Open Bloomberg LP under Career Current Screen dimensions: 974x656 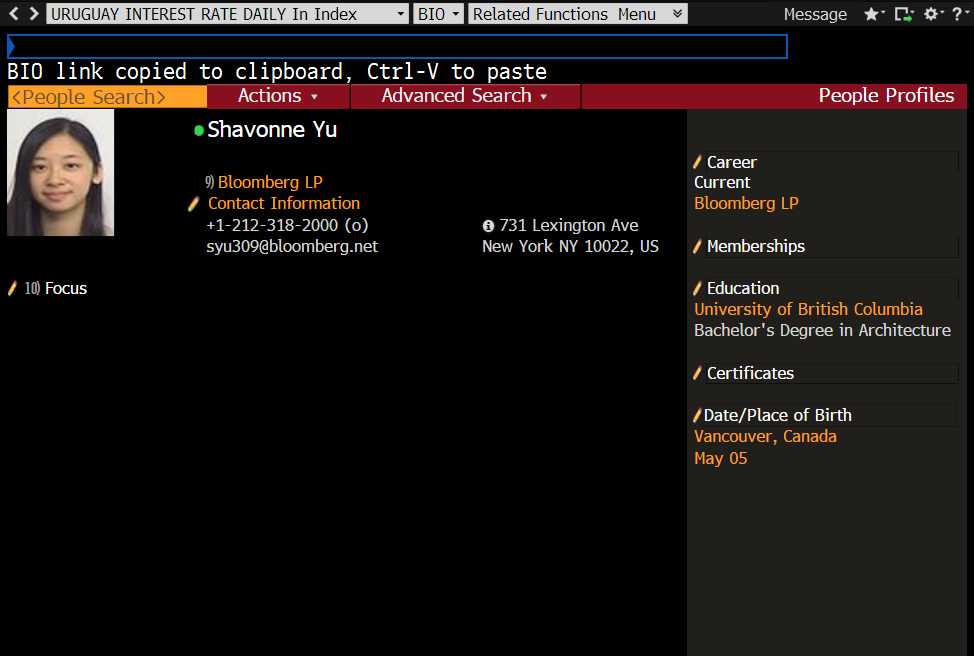pyautogui.click(x=746, y=203)
